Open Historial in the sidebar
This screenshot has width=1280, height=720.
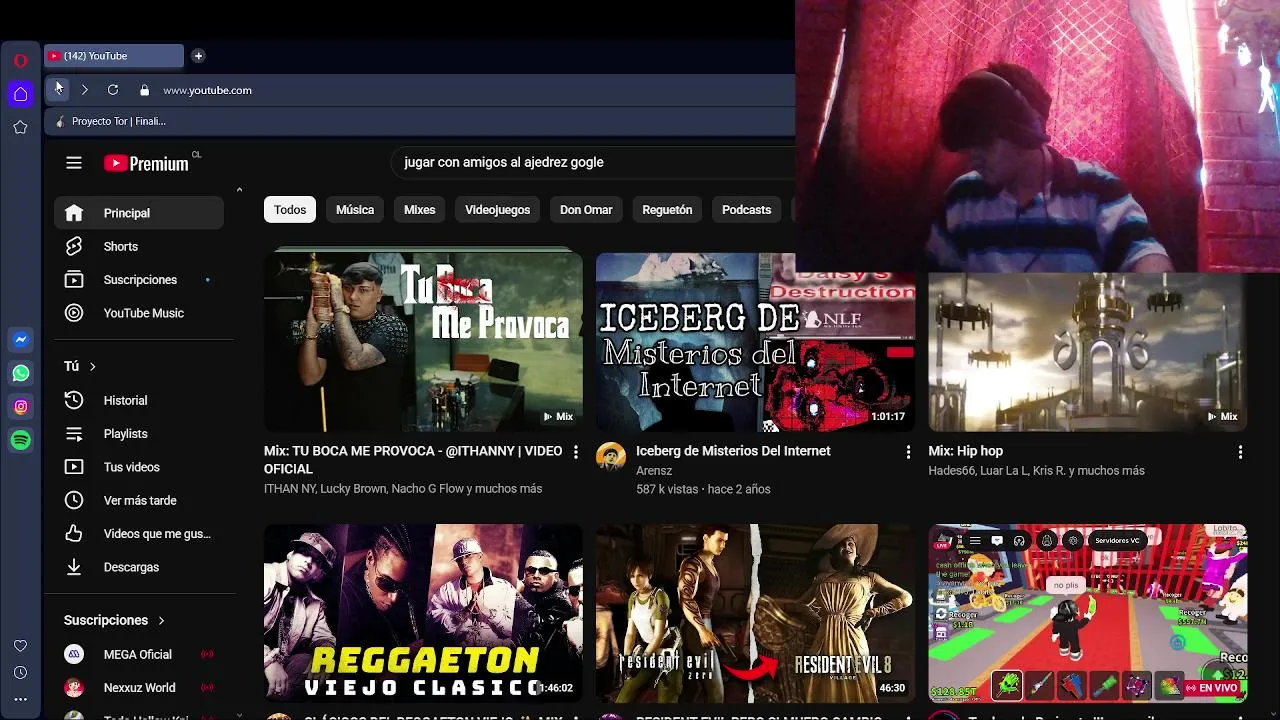[139, 400]
